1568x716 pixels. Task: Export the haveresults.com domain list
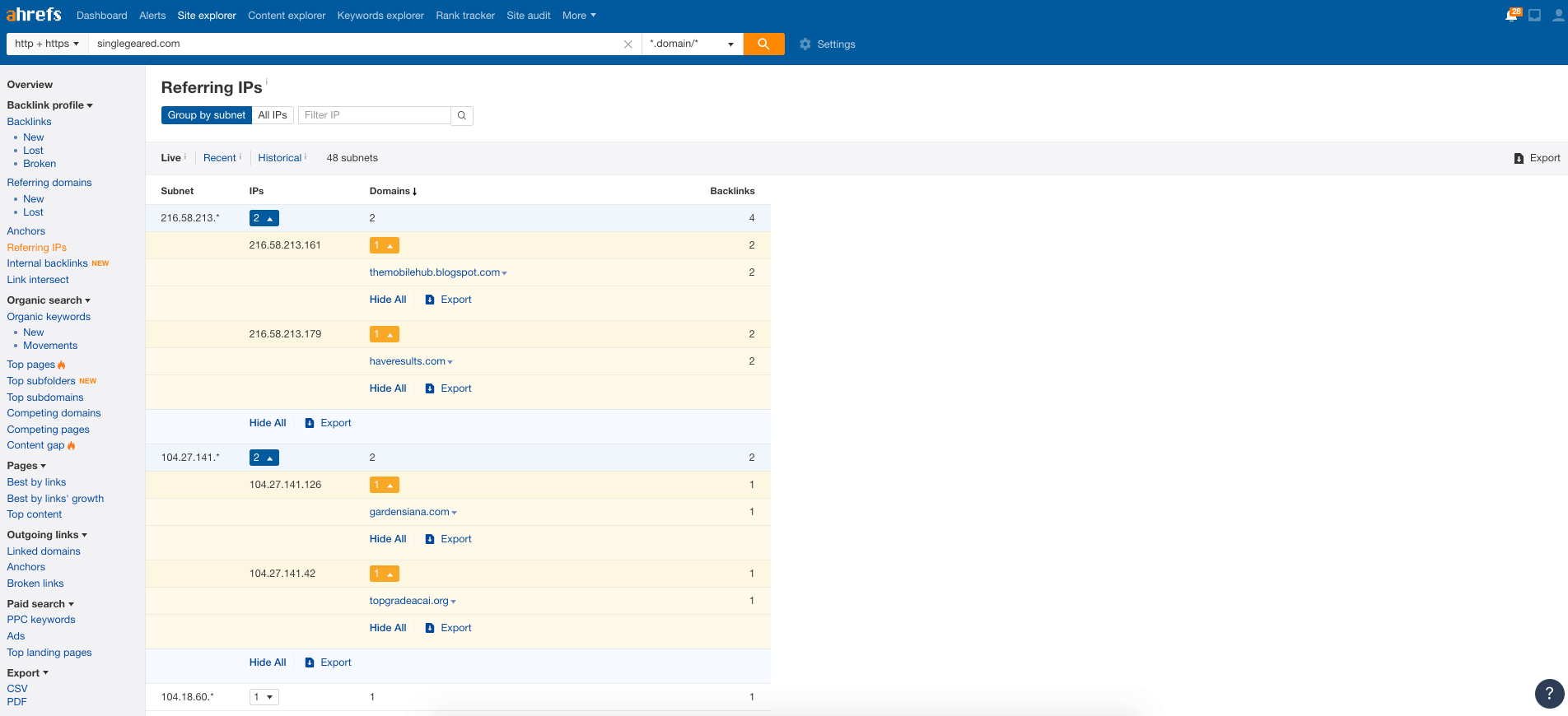click(448, 388)
